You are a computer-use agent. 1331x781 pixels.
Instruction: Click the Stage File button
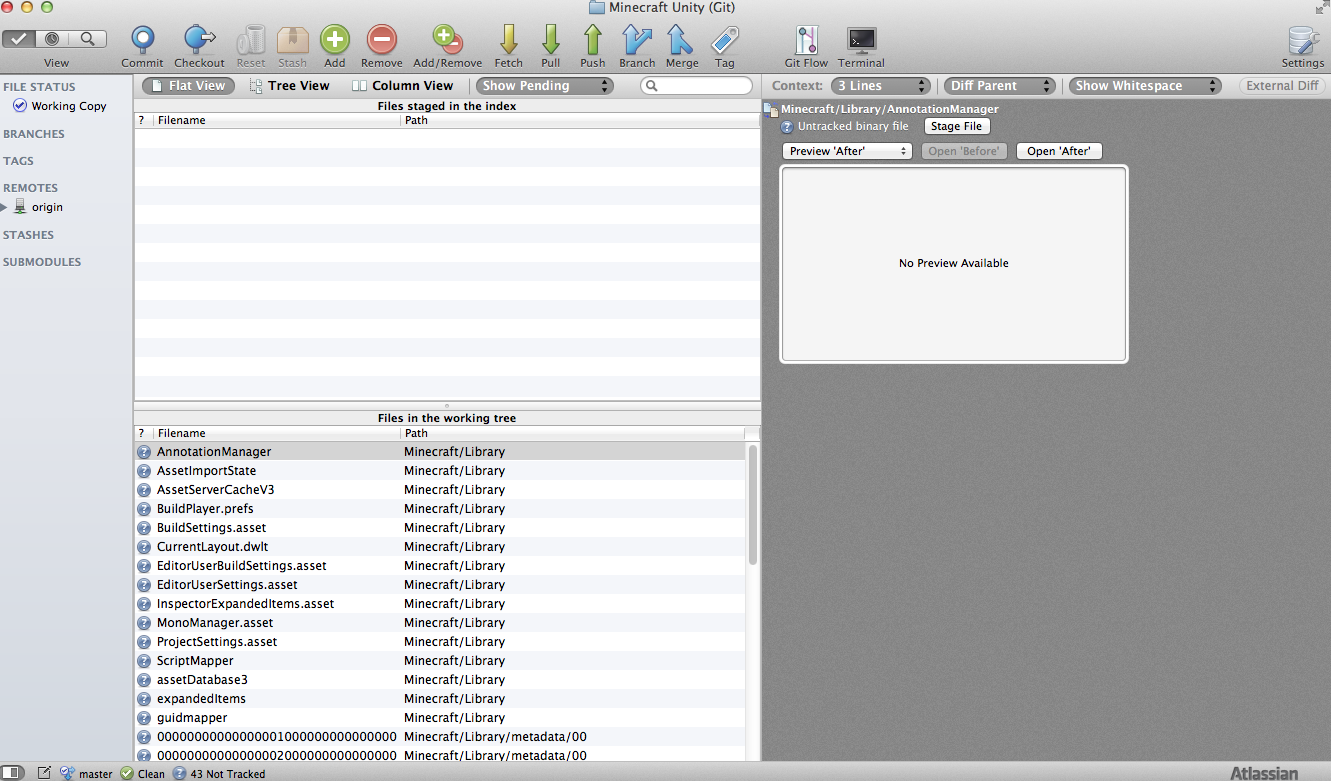pos(957,126)
